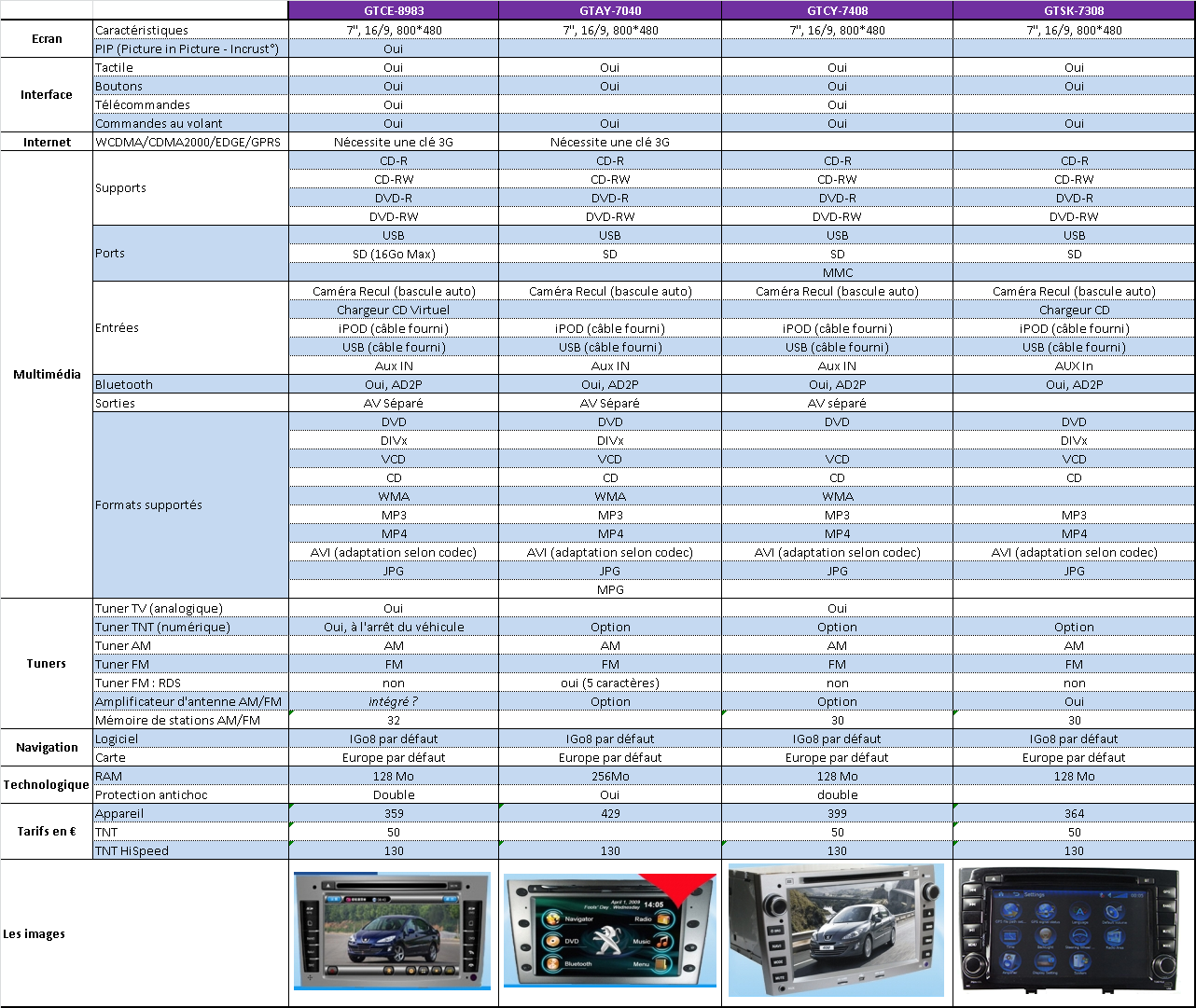Click the DVD icon in GTAY-7040 image
Image resolution: width=1196 pixels, height=1008 pixels.
[x=552, y=941]
